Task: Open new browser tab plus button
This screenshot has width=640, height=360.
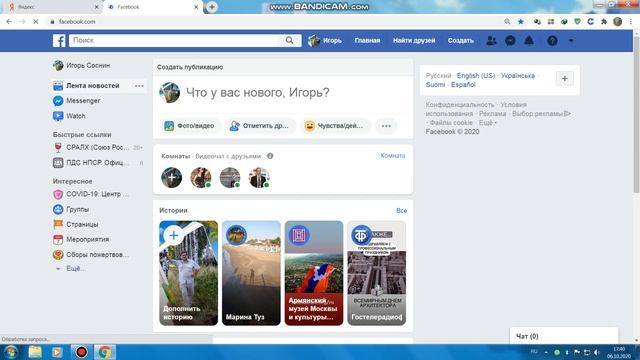Action: click(x=212, y=7)
